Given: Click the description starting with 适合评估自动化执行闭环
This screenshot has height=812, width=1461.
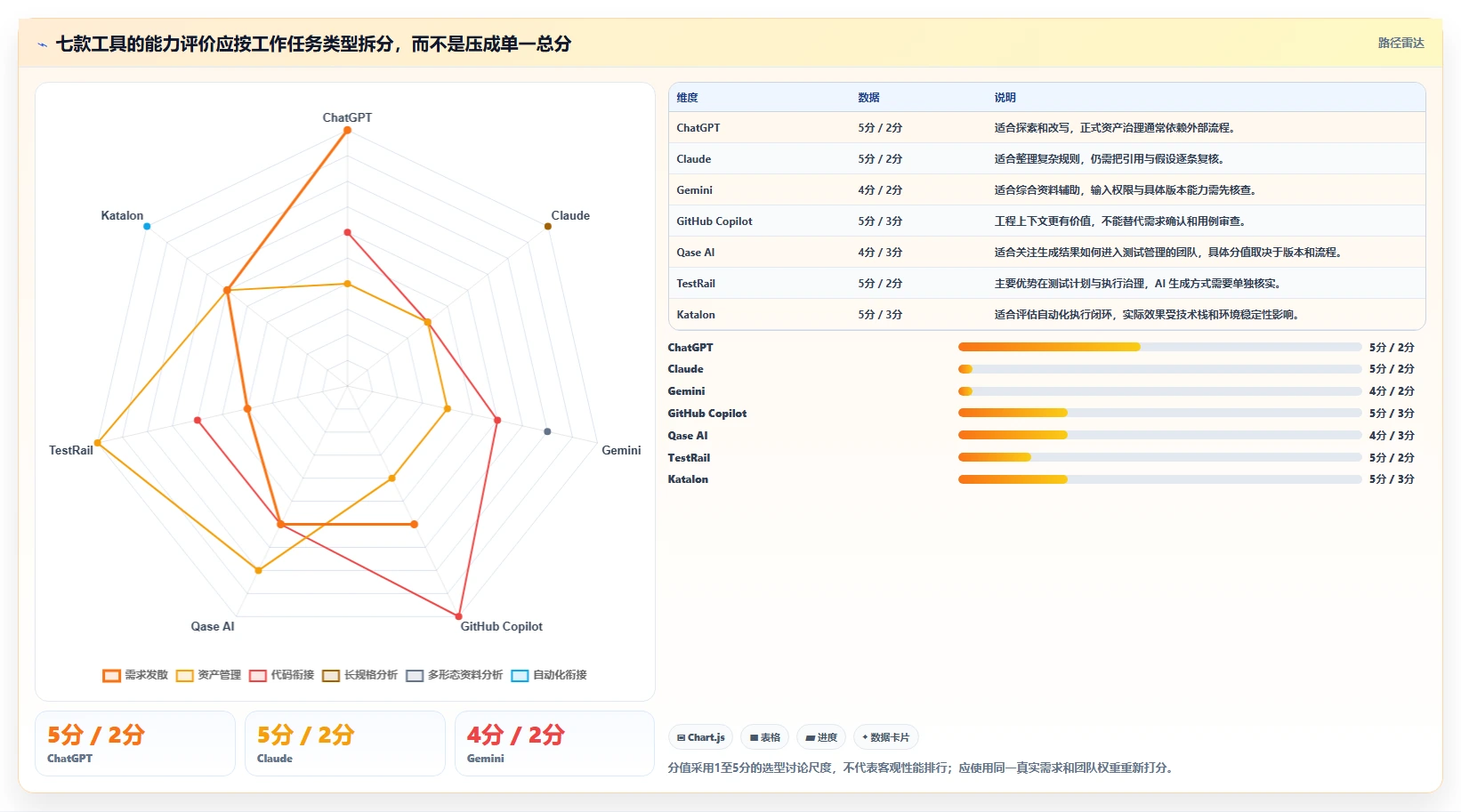Looking at the screenshot, I should 1147,315.
